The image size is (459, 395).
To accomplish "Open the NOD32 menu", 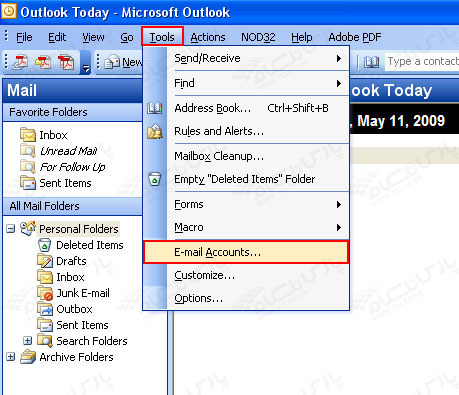I will click(258, 37).
